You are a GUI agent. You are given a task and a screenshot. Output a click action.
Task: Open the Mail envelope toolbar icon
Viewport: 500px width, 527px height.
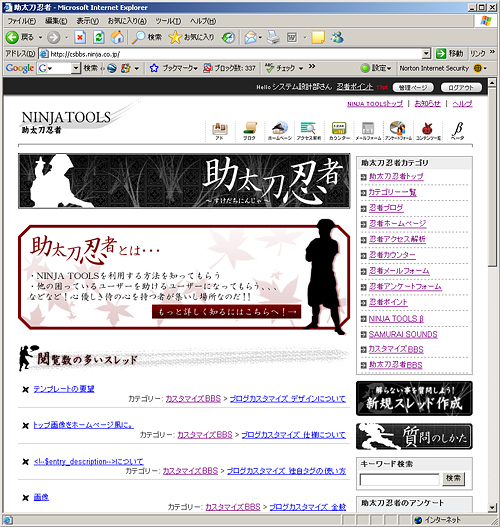click(x=250, y=37)
